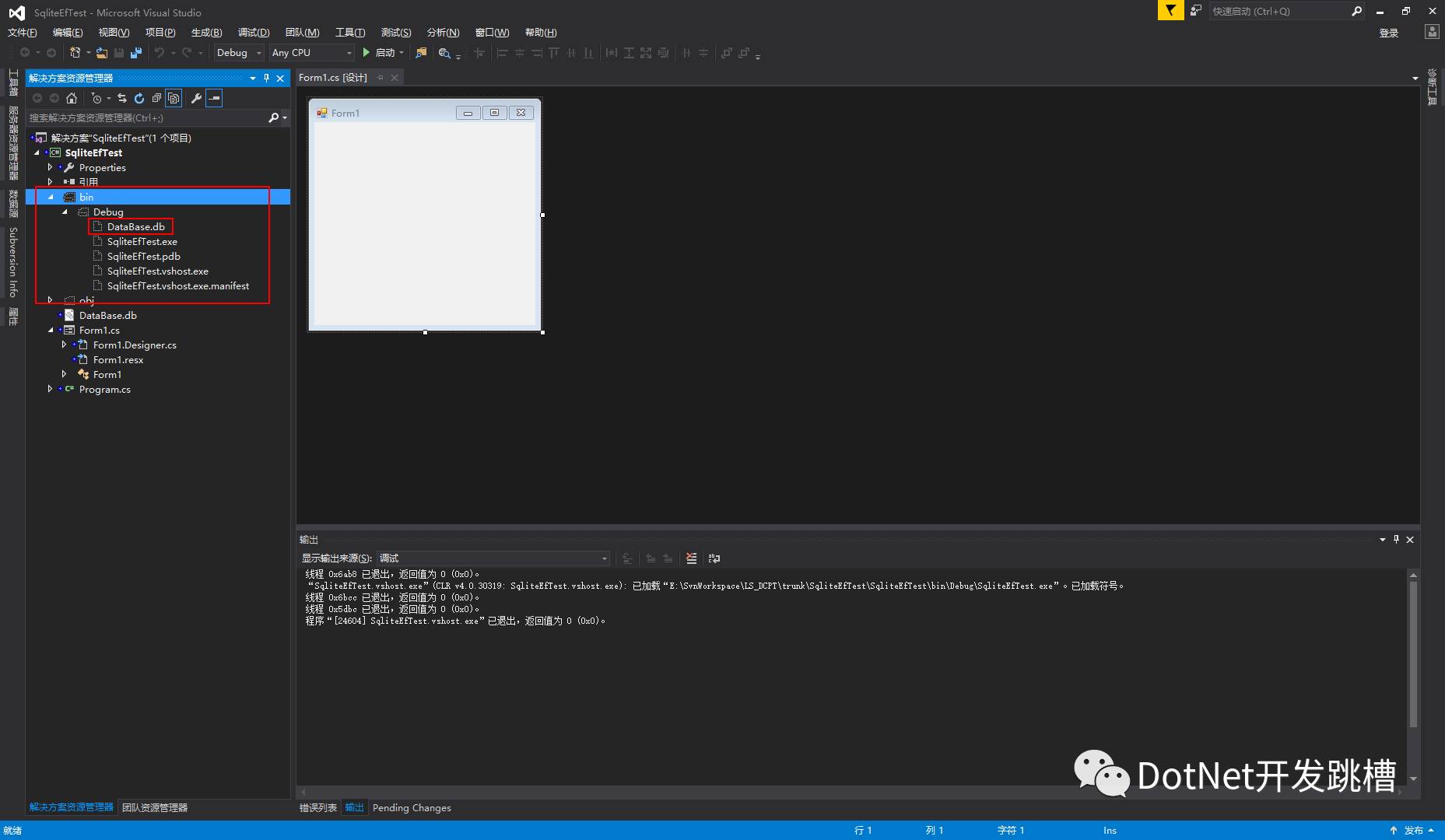
Task: Open the Debug configuration dropdown
Action: click(240, 53)
